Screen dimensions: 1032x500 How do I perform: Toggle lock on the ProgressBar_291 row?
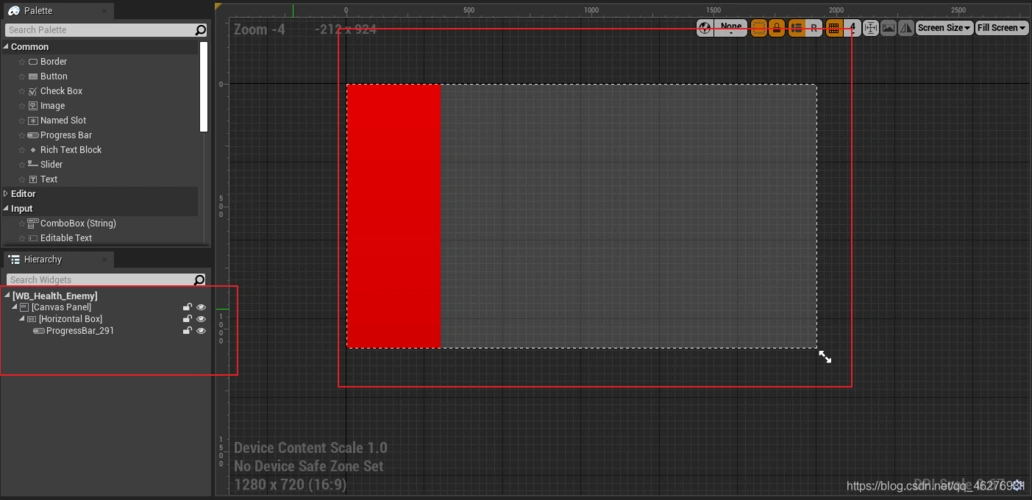[x=187, y=331]
